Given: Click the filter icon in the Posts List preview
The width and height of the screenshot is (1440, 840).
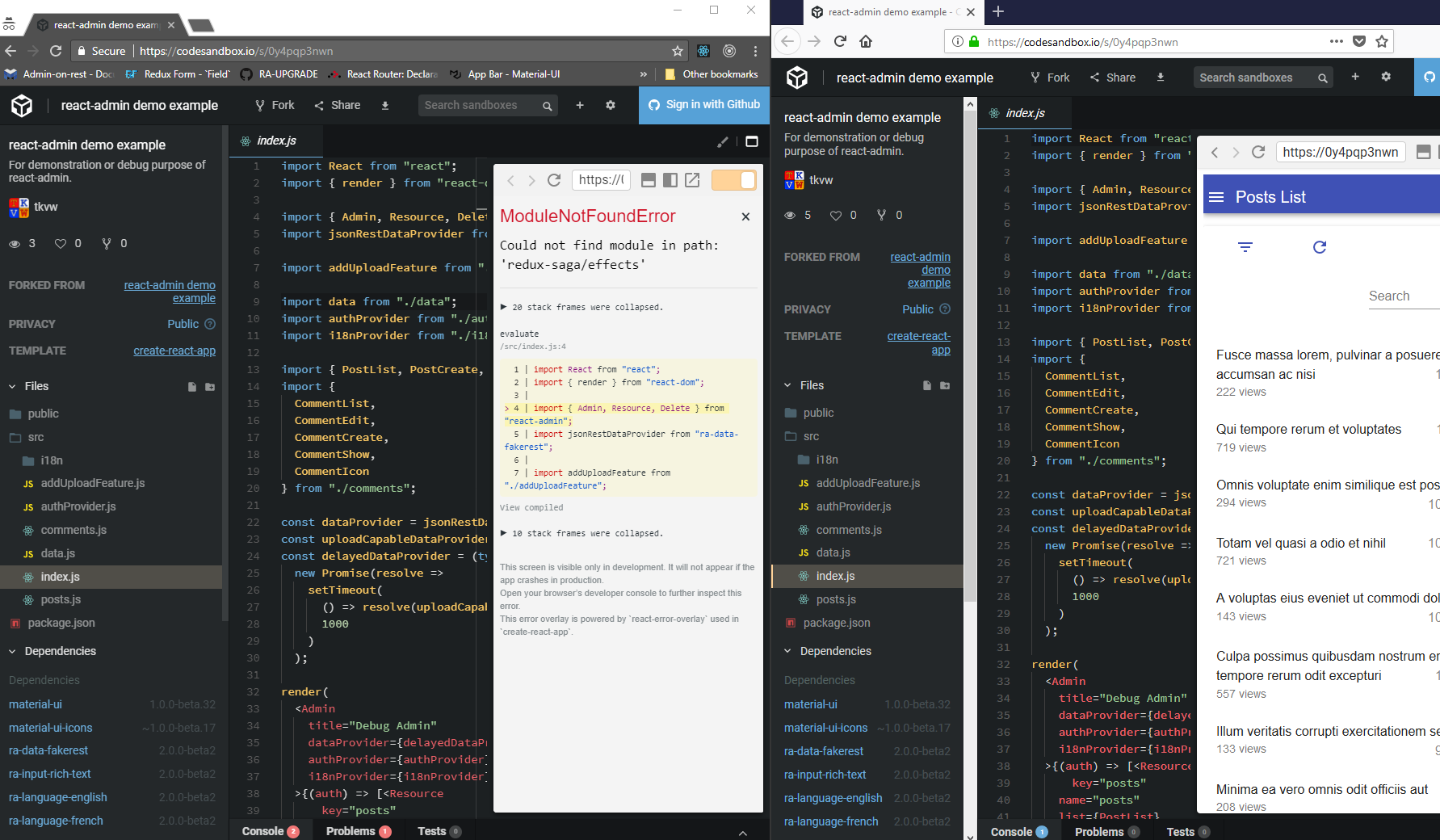Looking at the screenshot, I should 1245,247.
